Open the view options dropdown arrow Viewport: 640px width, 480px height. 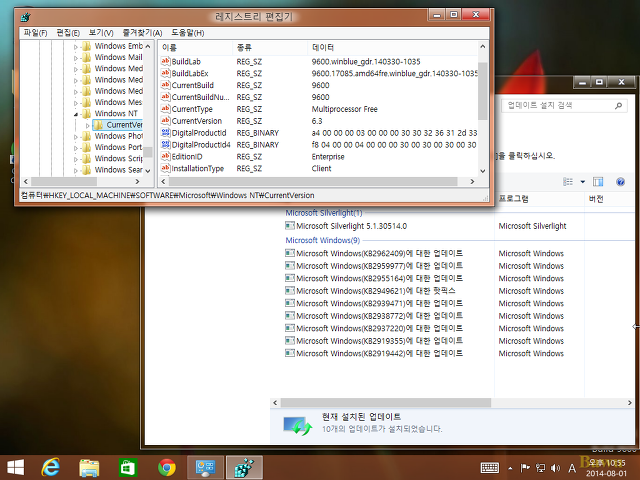[x=582, y=182]
